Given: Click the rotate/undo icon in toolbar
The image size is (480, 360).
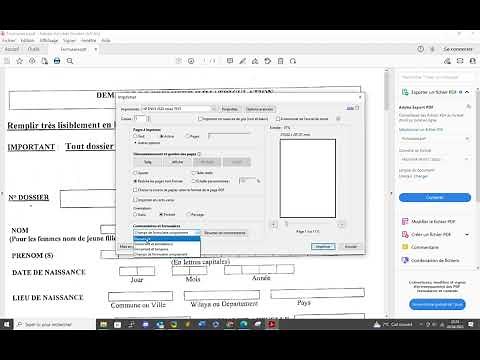Looking at the screenshot, I should pyautogui.click(x=268, y=61).
